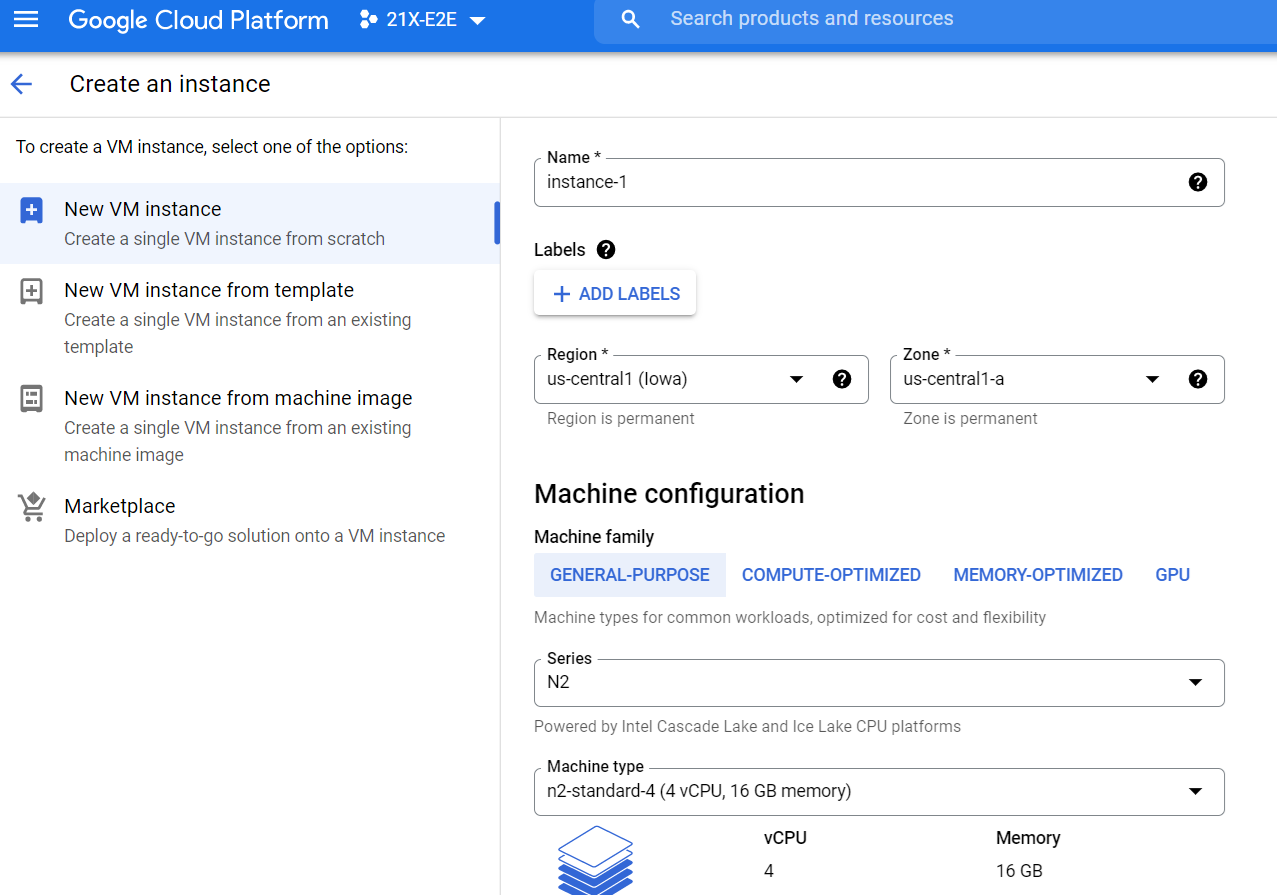The width and height of the screenshot is (1277, 895).
Task: Switch to Memory-Optimized machine family
Action: click(x=1037, y=575)
